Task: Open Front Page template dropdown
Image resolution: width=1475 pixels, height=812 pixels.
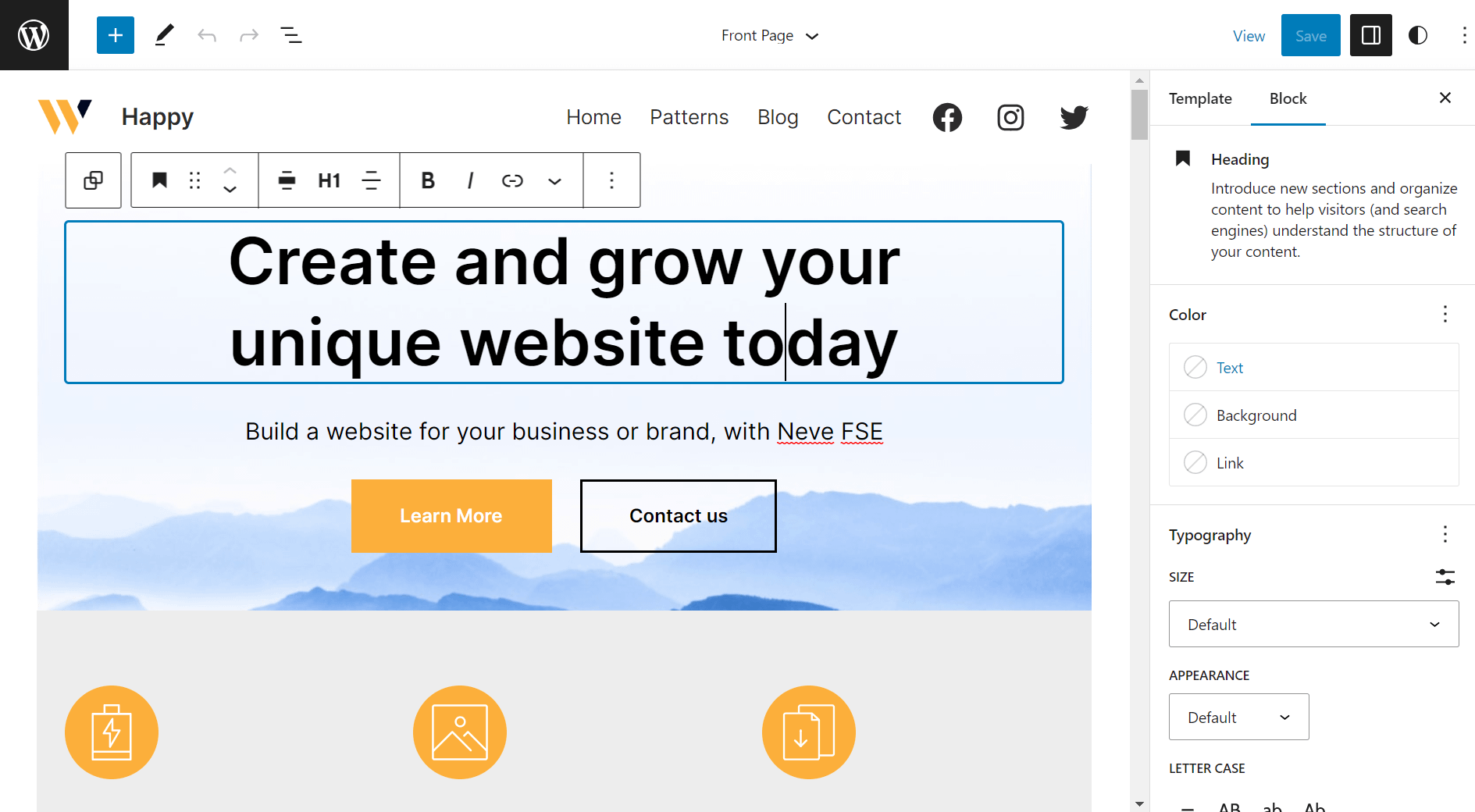Action: pyautogui.click(x=770, y=36)
